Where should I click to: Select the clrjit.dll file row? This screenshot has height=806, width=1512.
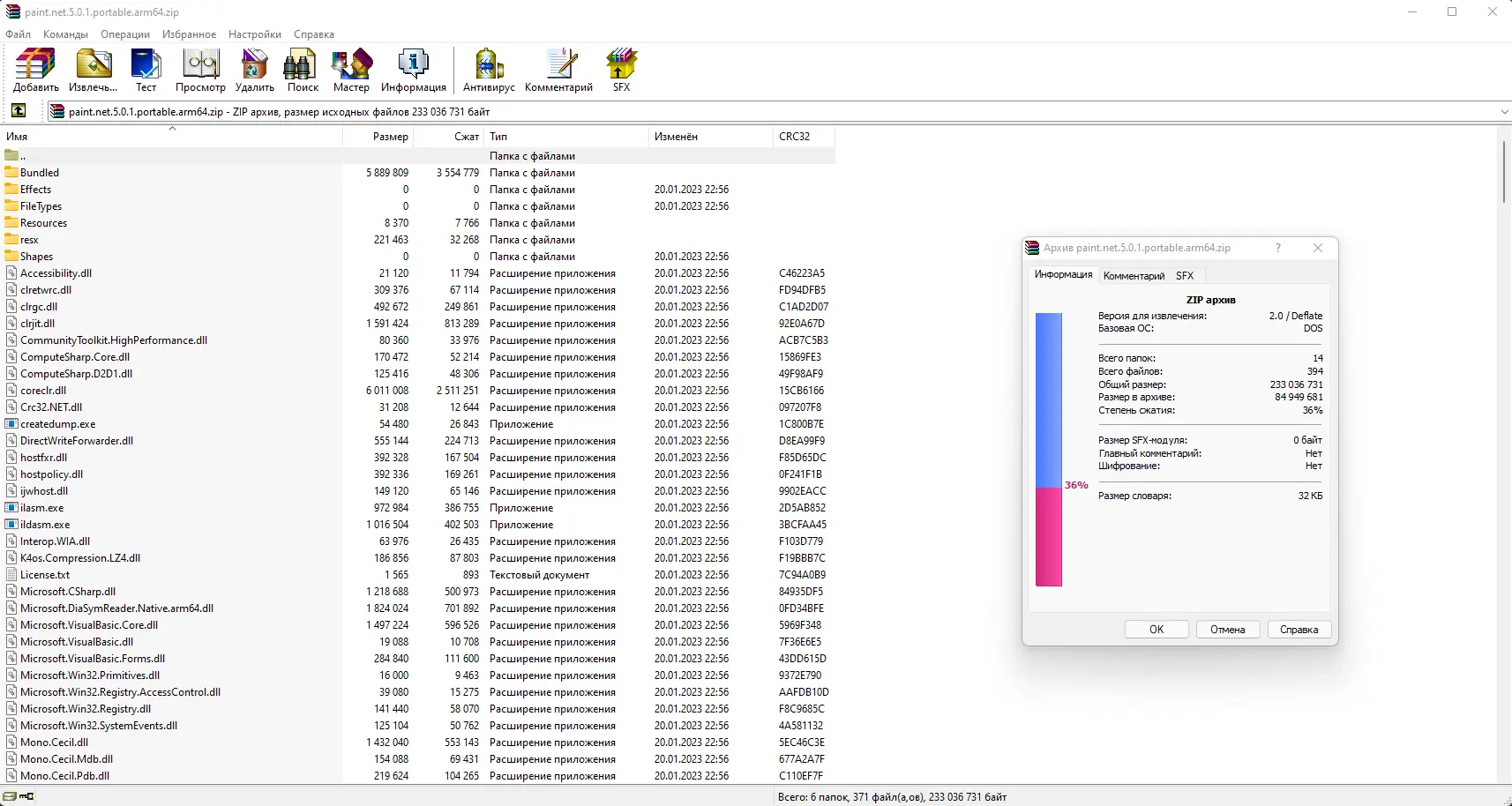tap(418, 324)
